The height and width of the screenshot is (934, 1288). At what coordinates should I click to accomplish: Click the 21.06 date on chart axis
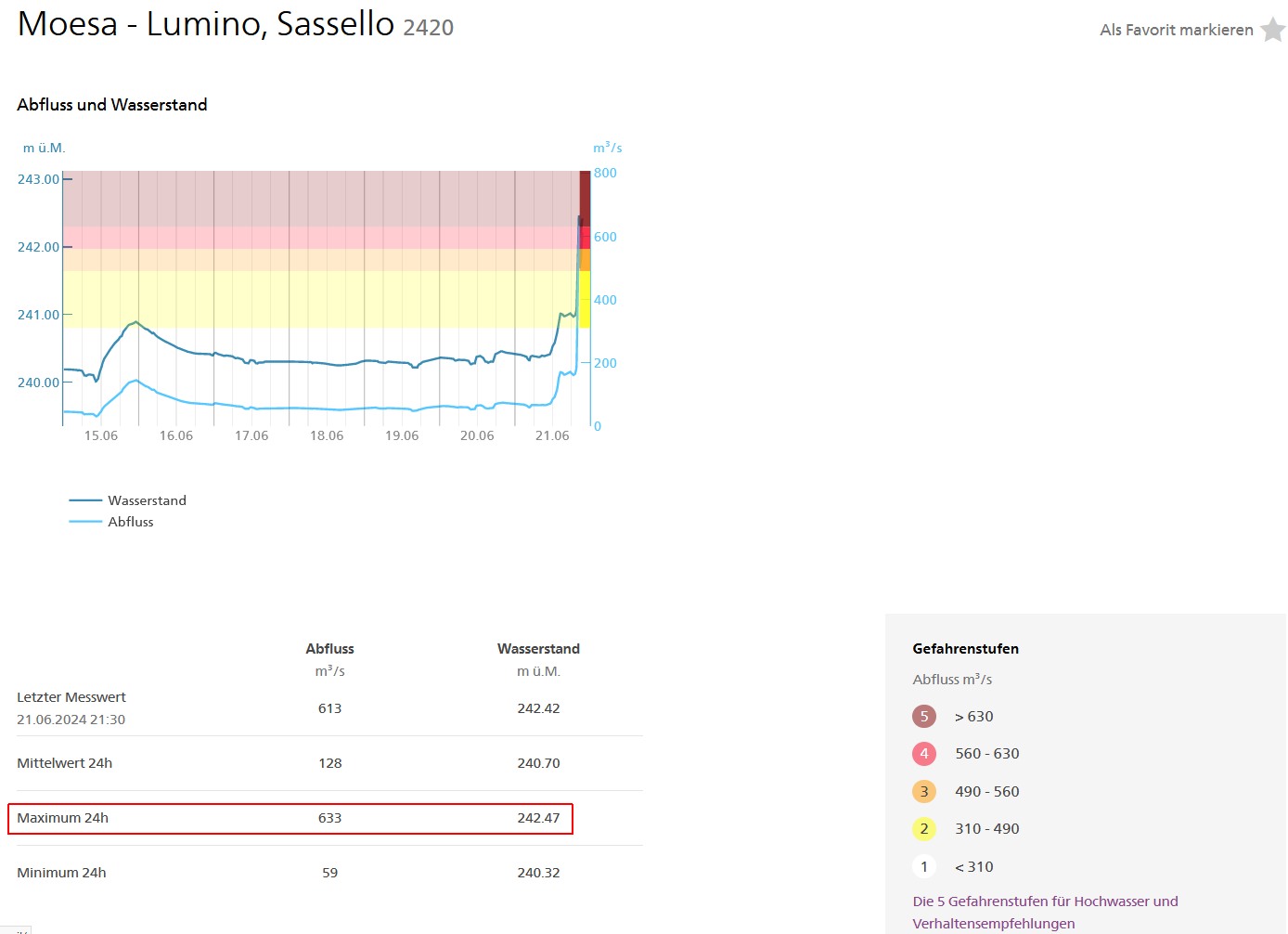click(x=552, y=435)
